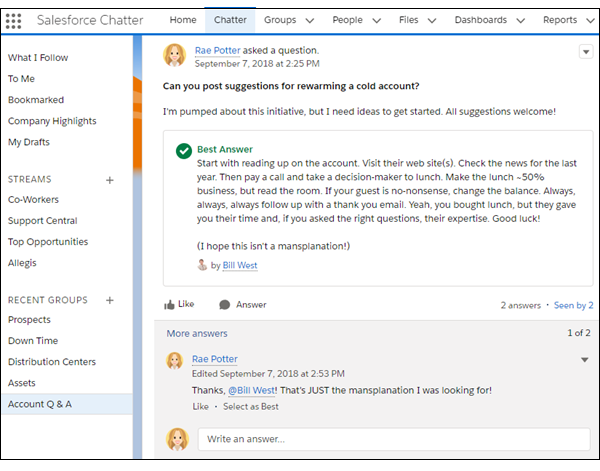The height and width of the screenshot is (471, 600).
Task: Select Rae Potter's reply as Best
Action: [251, 407]
